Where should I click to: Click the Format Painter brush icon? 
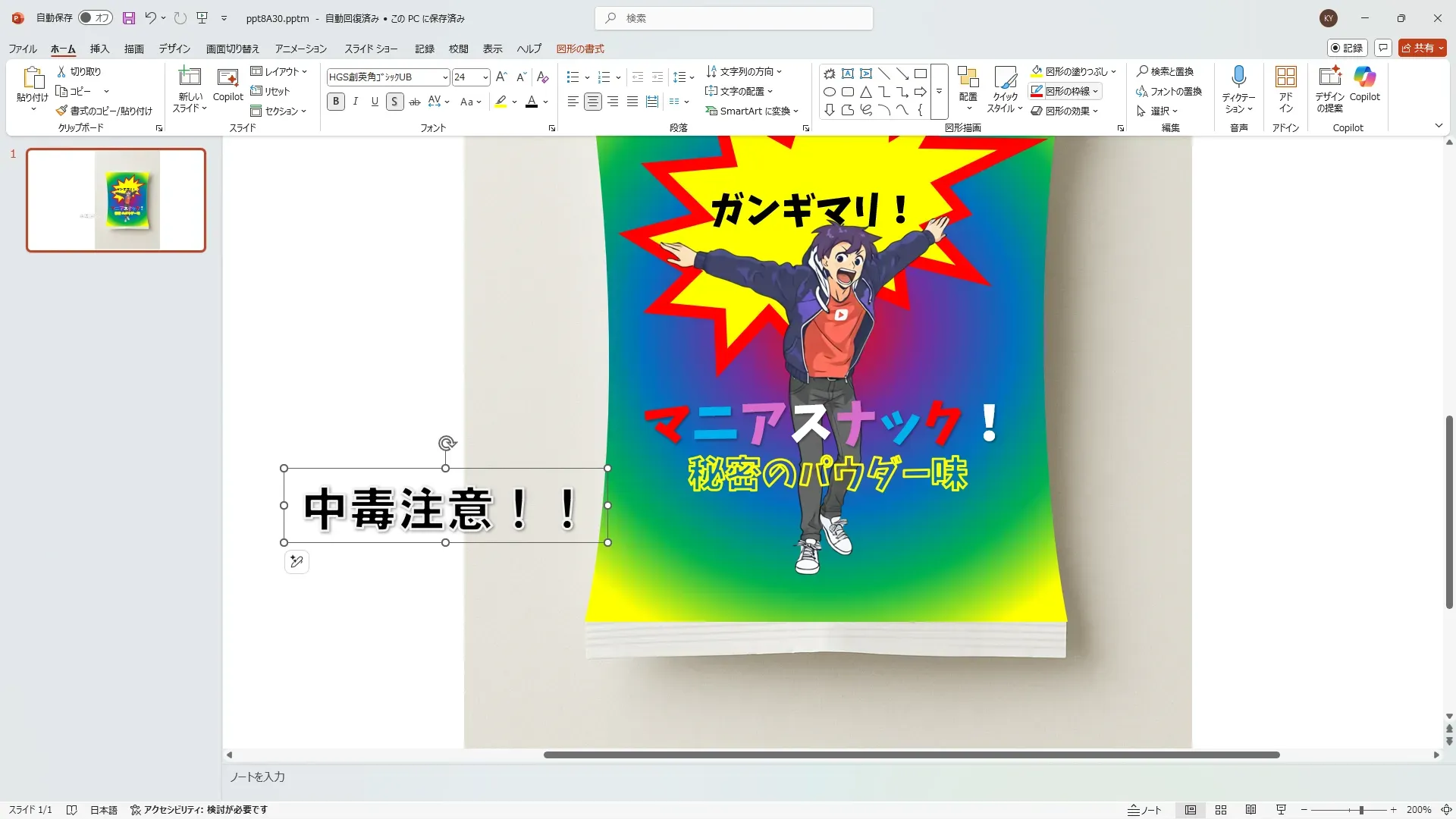(62, 111)
